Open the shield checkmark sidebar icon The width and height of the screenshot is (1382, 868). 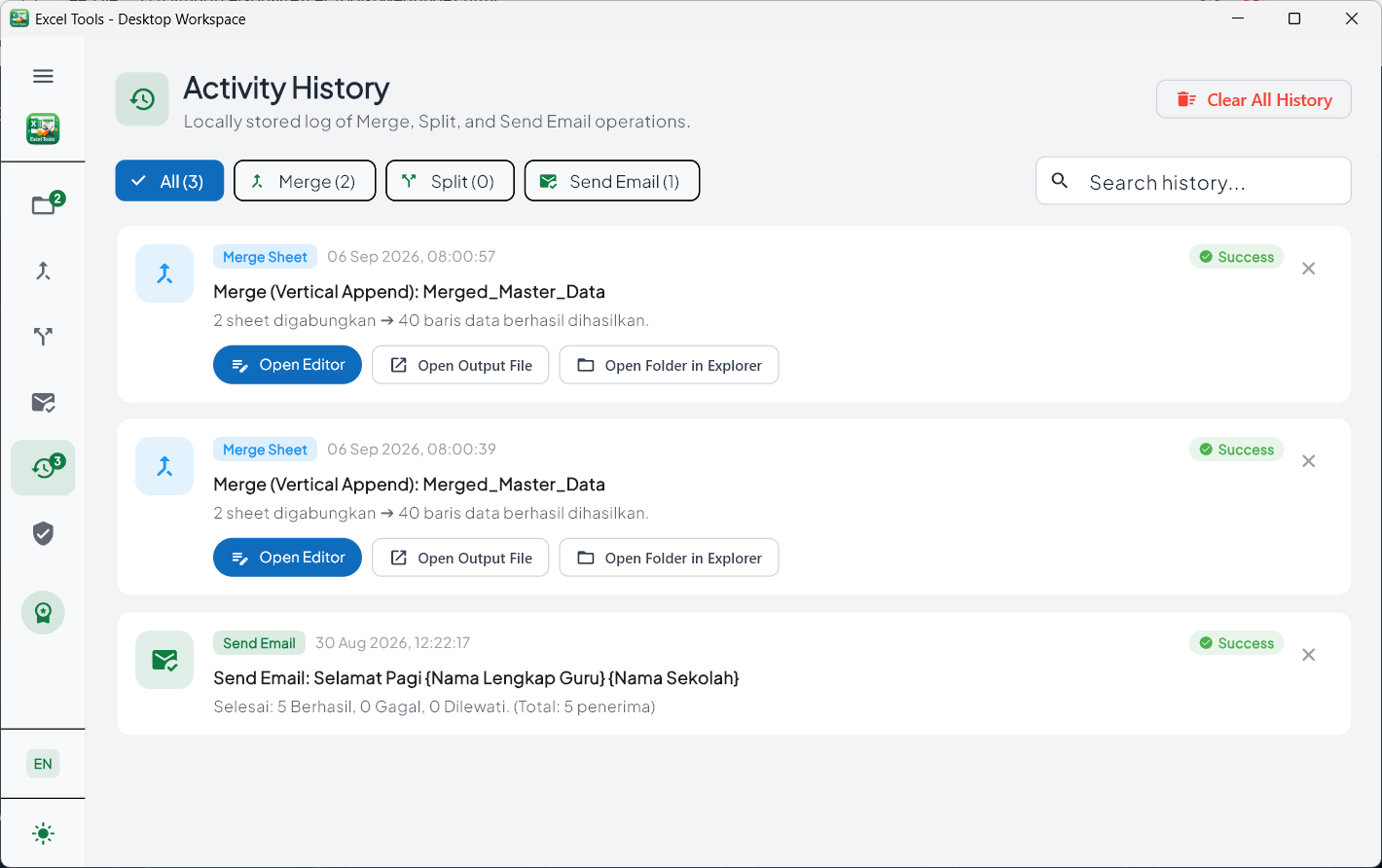click(x=43, y=533)
